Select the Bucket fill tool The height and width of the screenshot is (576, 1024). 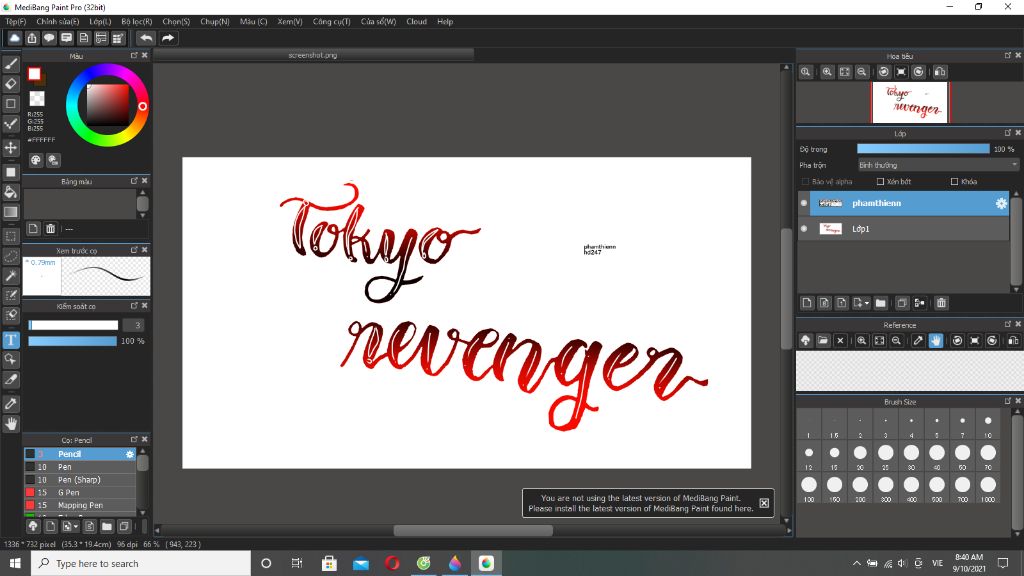11,192
